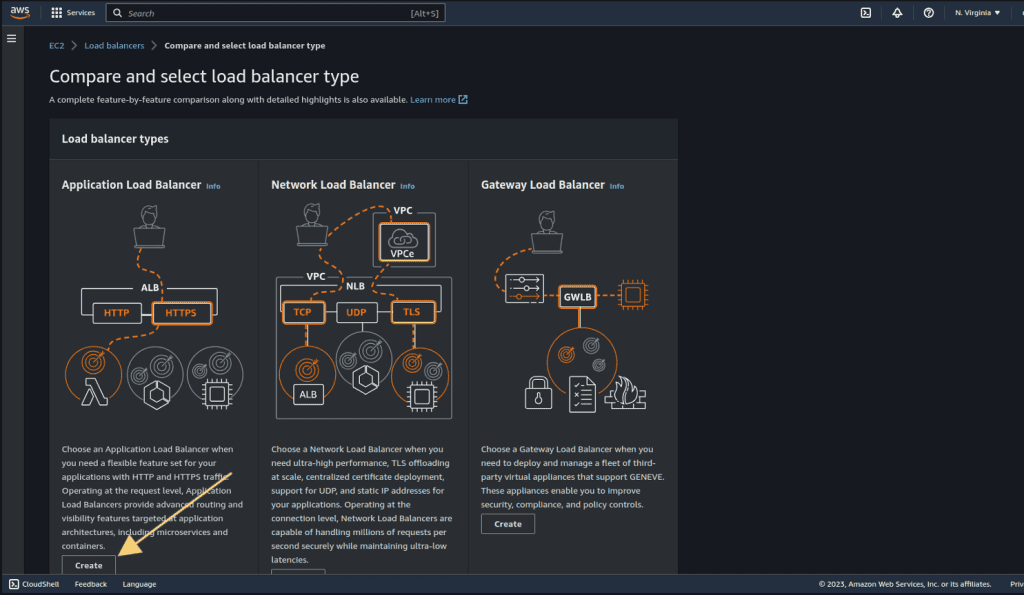1024x595 pixels.
Task: Go to Load balancers breadcrumb link
Action: (x=114, y=46)
